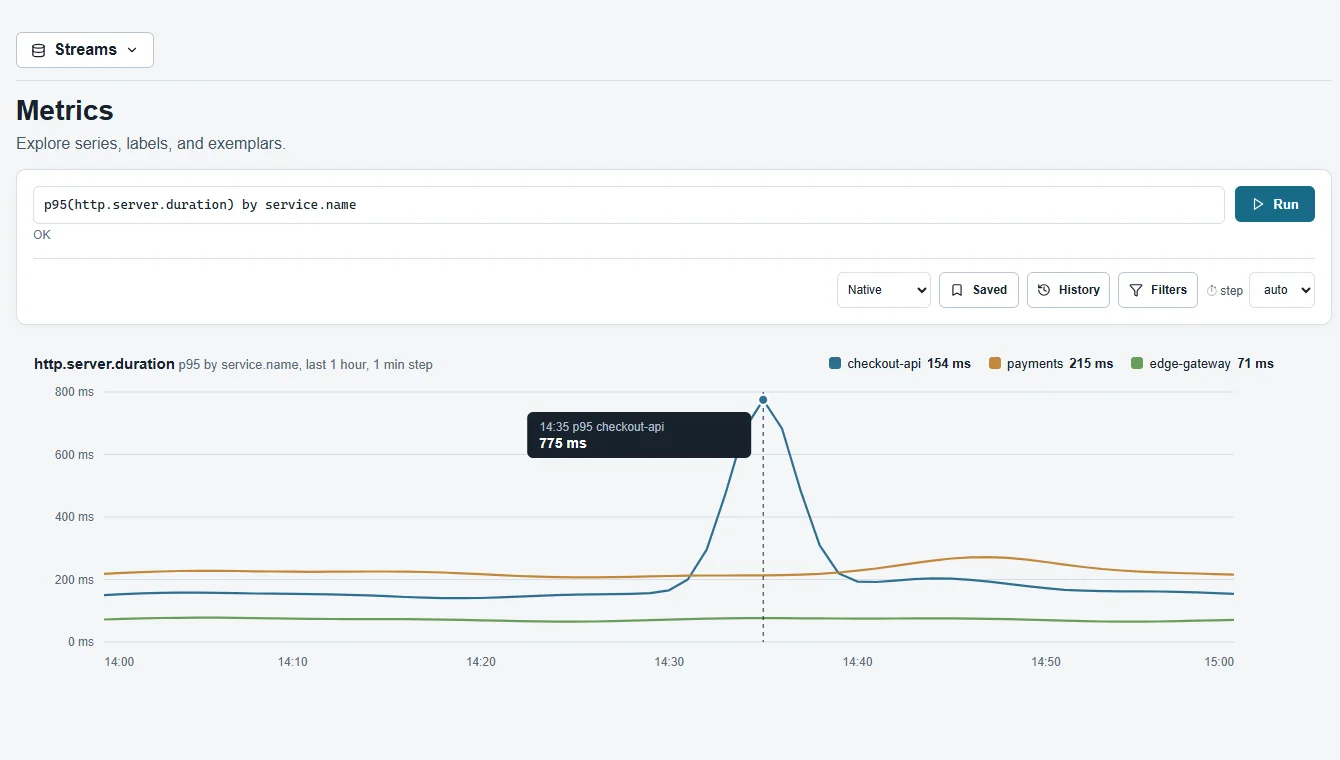Image resolution: width=1340 pixels, height=760 pixels.
Task: Open the step auto dropdown
Action: pyautogui.click(x=1281, y=290)
